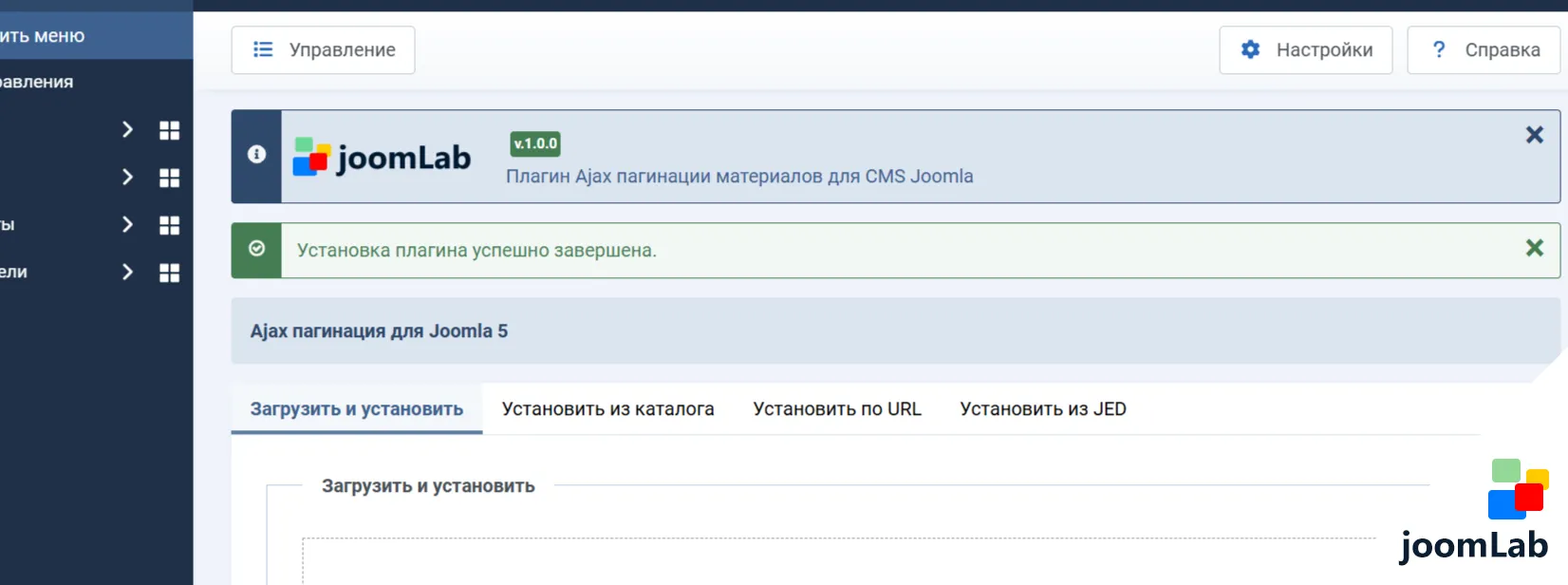
Task: Open dashboard grid icon in the 'ели' row
Action: coord(169,273)
